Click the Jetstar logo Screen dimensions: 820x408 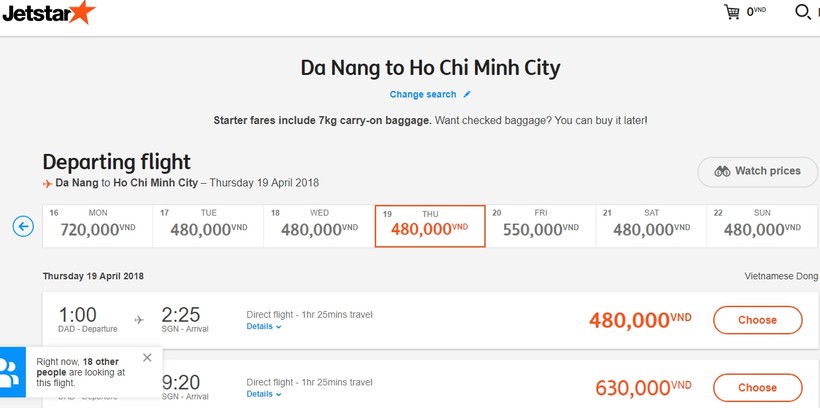tap(49, 13)
